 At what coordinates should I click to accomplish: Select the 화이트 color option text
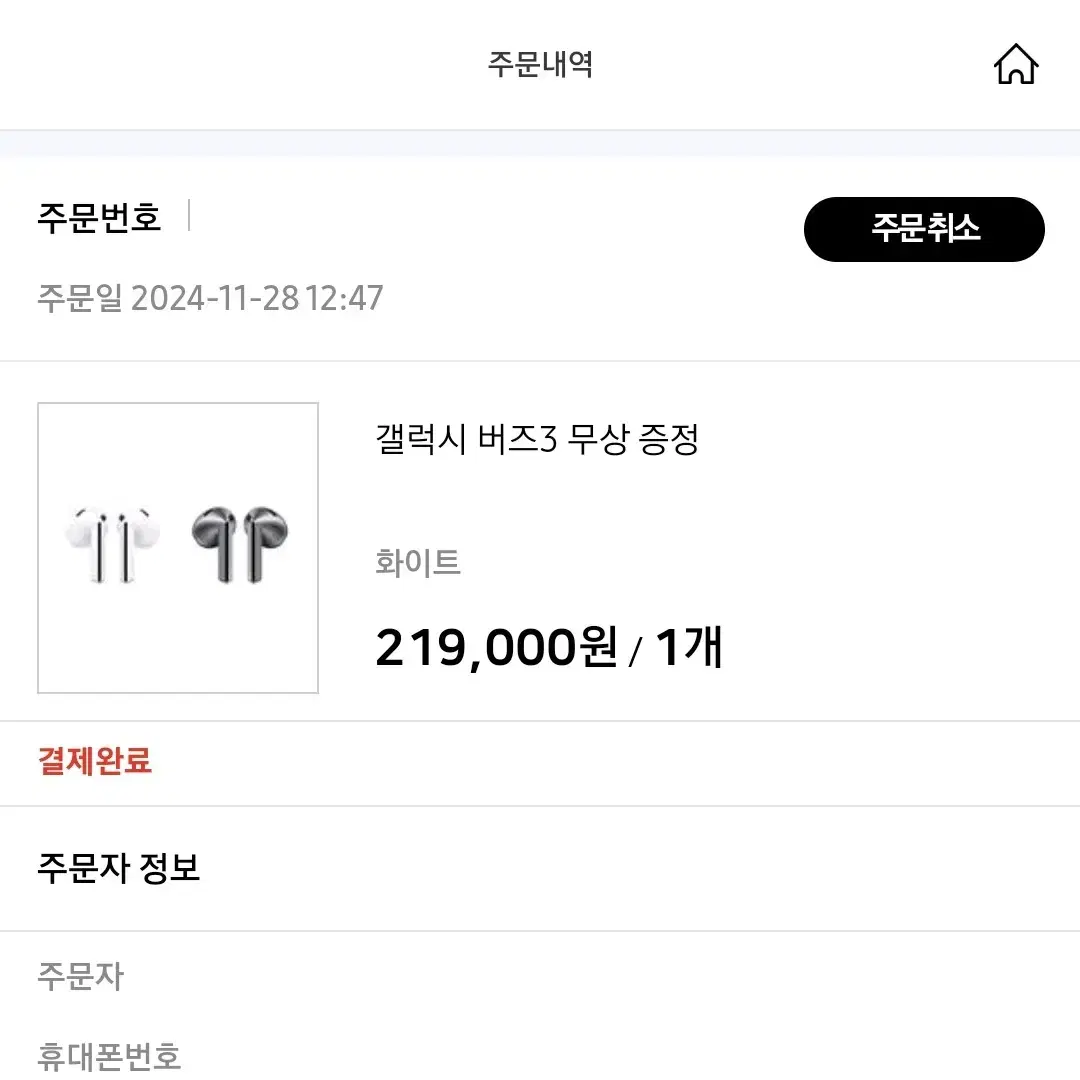point(418,562)
